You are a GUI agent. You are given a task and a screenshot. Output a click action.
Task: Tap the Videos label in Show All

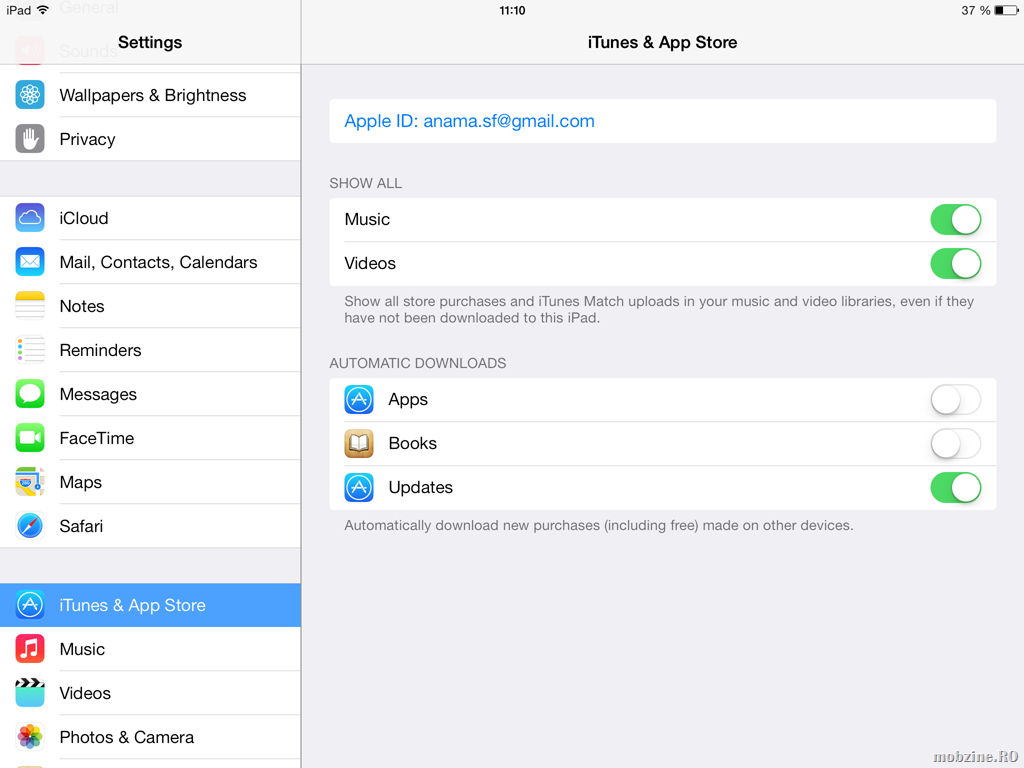coord(370,263)
